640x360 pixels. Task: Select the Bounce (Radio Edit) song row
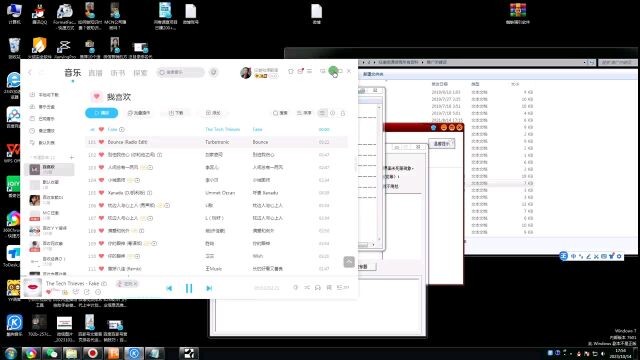tap(216, 142)
